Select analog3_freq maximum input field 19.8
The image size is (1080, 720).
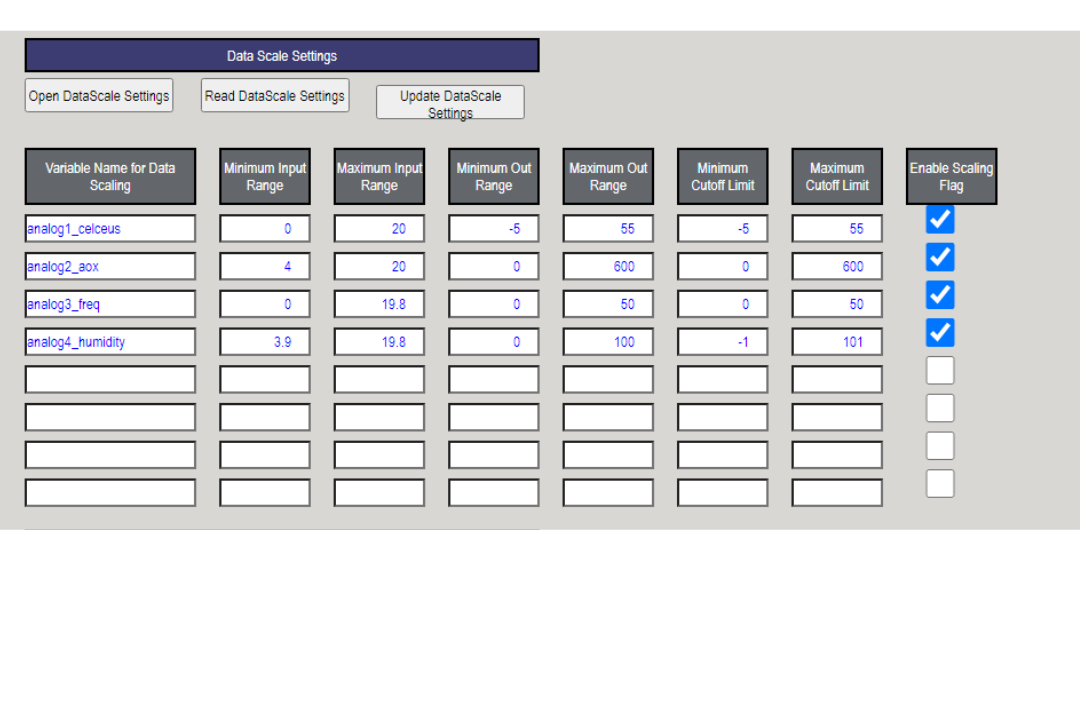pos(379,304)
